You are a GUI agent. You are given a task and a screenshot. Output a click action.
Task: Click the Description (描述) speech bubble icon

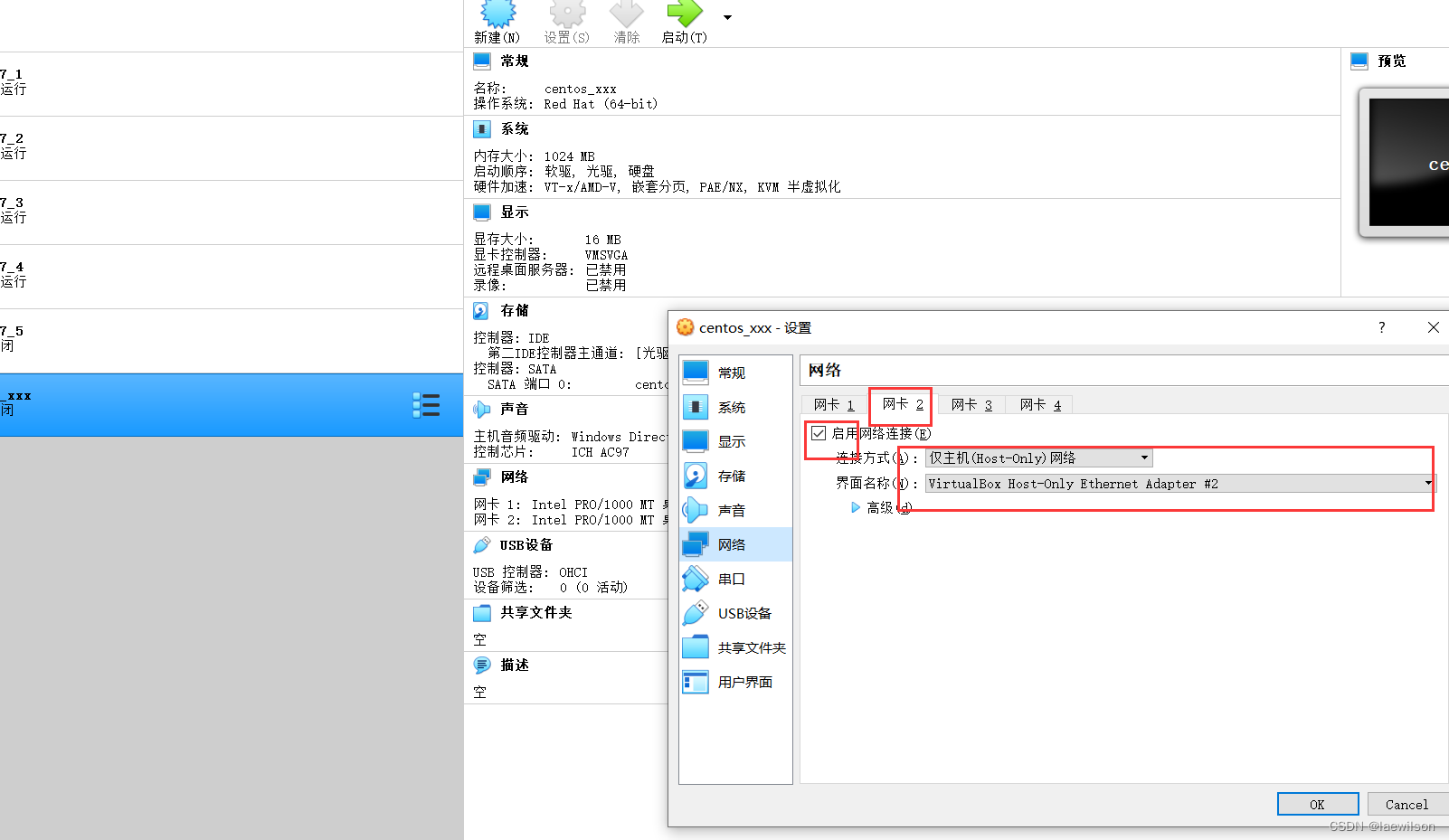[x=481, y=665]
